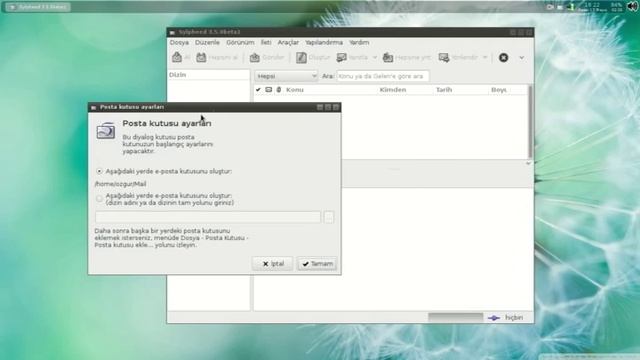Click the '...' browse button
640x360 pixels.
pos(329,217)
